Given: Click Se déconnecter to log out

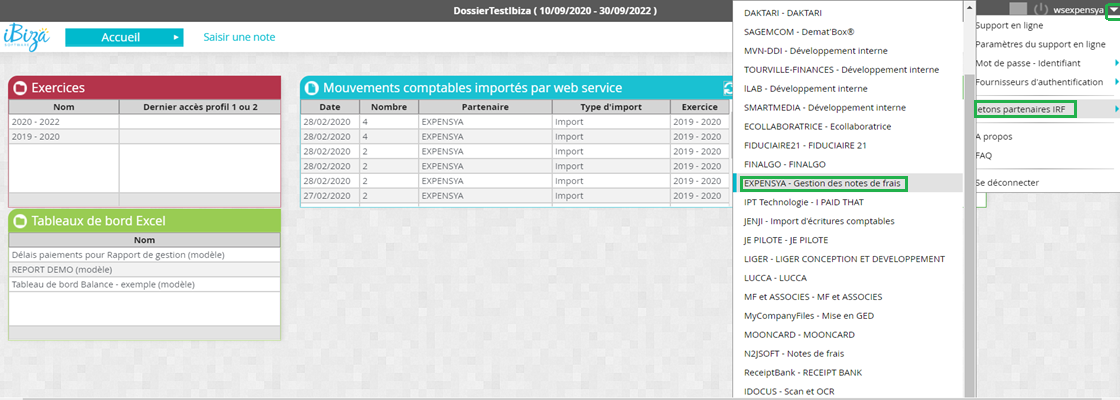Looking at the screenshot, I should [1007, 183].
